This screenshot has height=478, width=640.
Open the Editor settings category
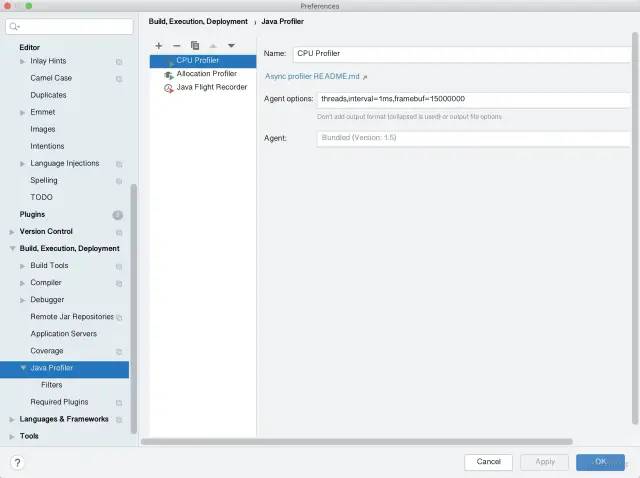(29, 47)
